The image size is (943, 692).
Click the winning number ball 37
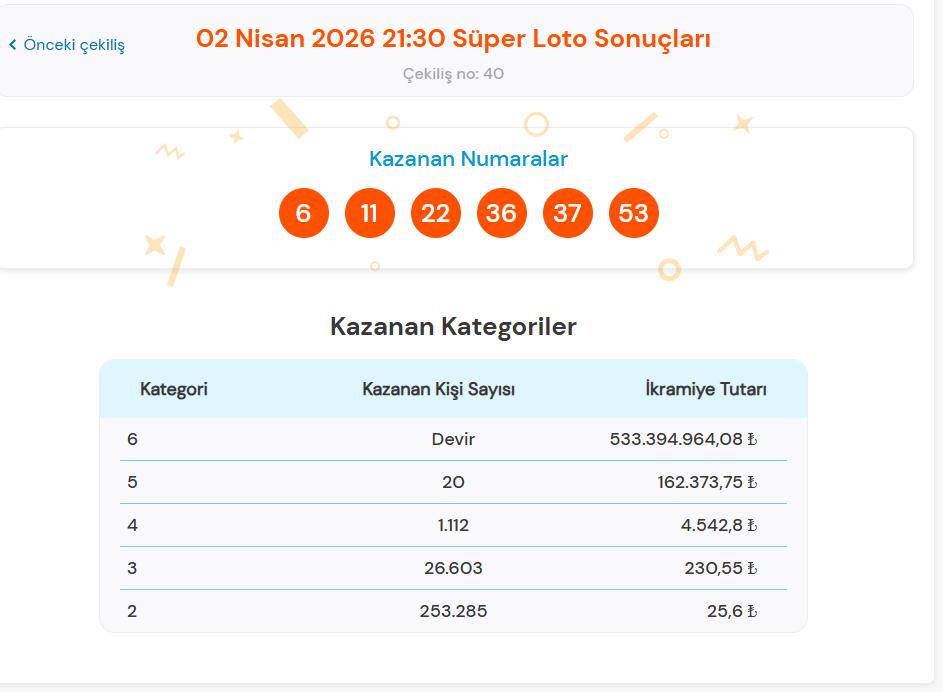point(568,212)
